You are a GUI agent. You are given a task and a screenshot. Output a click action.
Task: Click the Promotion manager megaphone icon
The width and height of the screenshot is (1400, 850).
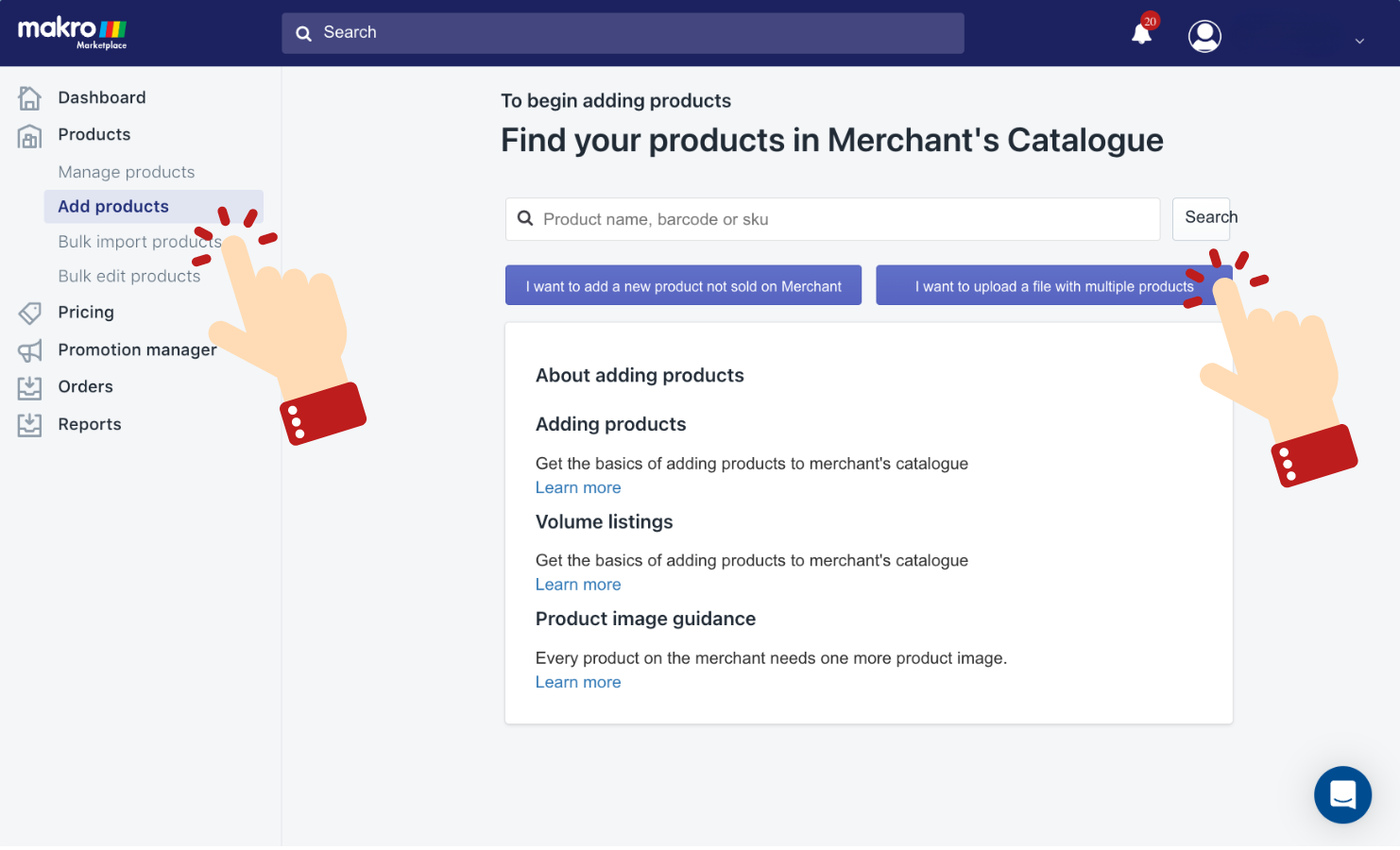[x=29, y=350]
